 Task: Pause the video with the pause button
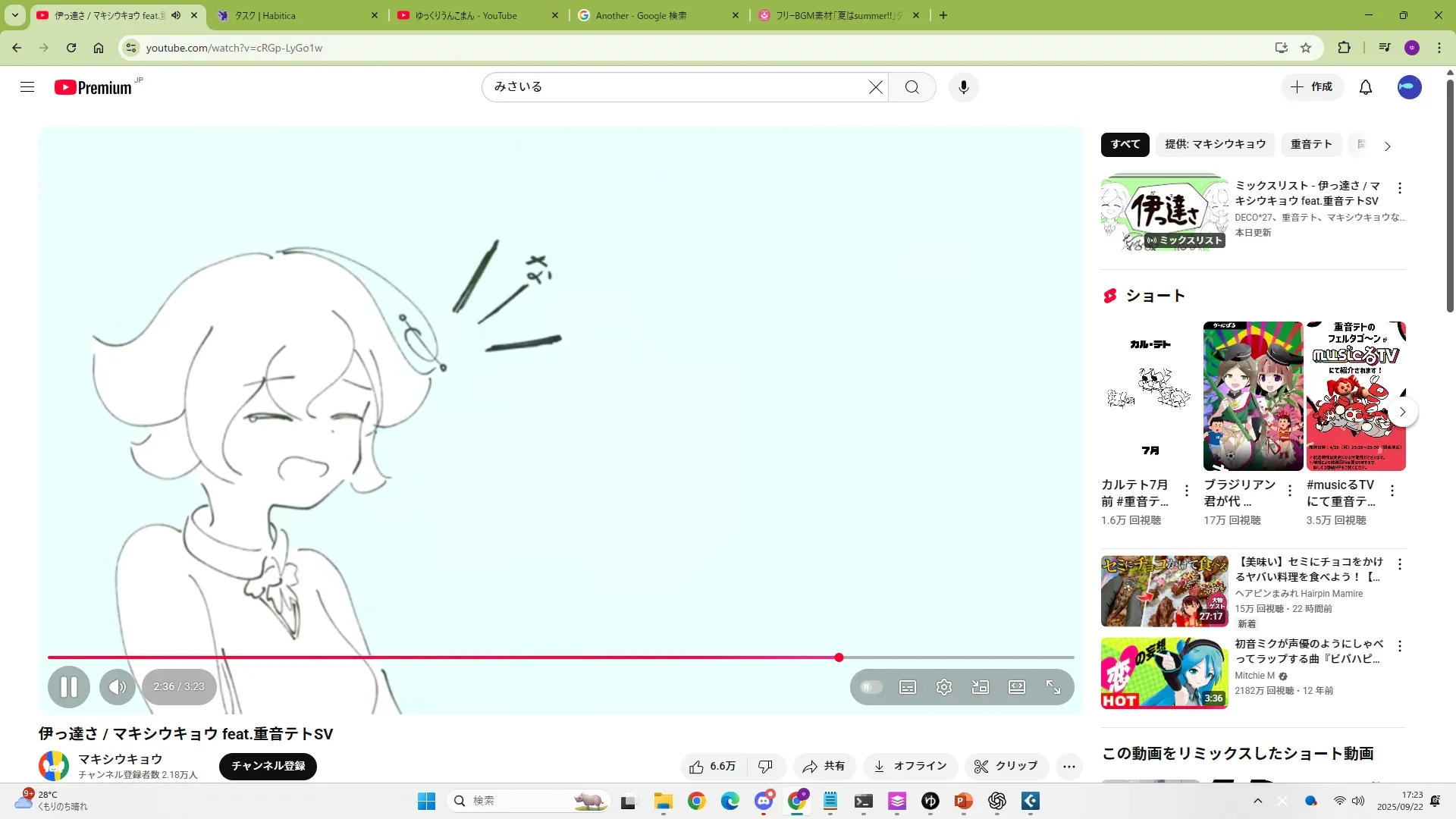click(x=68, y=687)
